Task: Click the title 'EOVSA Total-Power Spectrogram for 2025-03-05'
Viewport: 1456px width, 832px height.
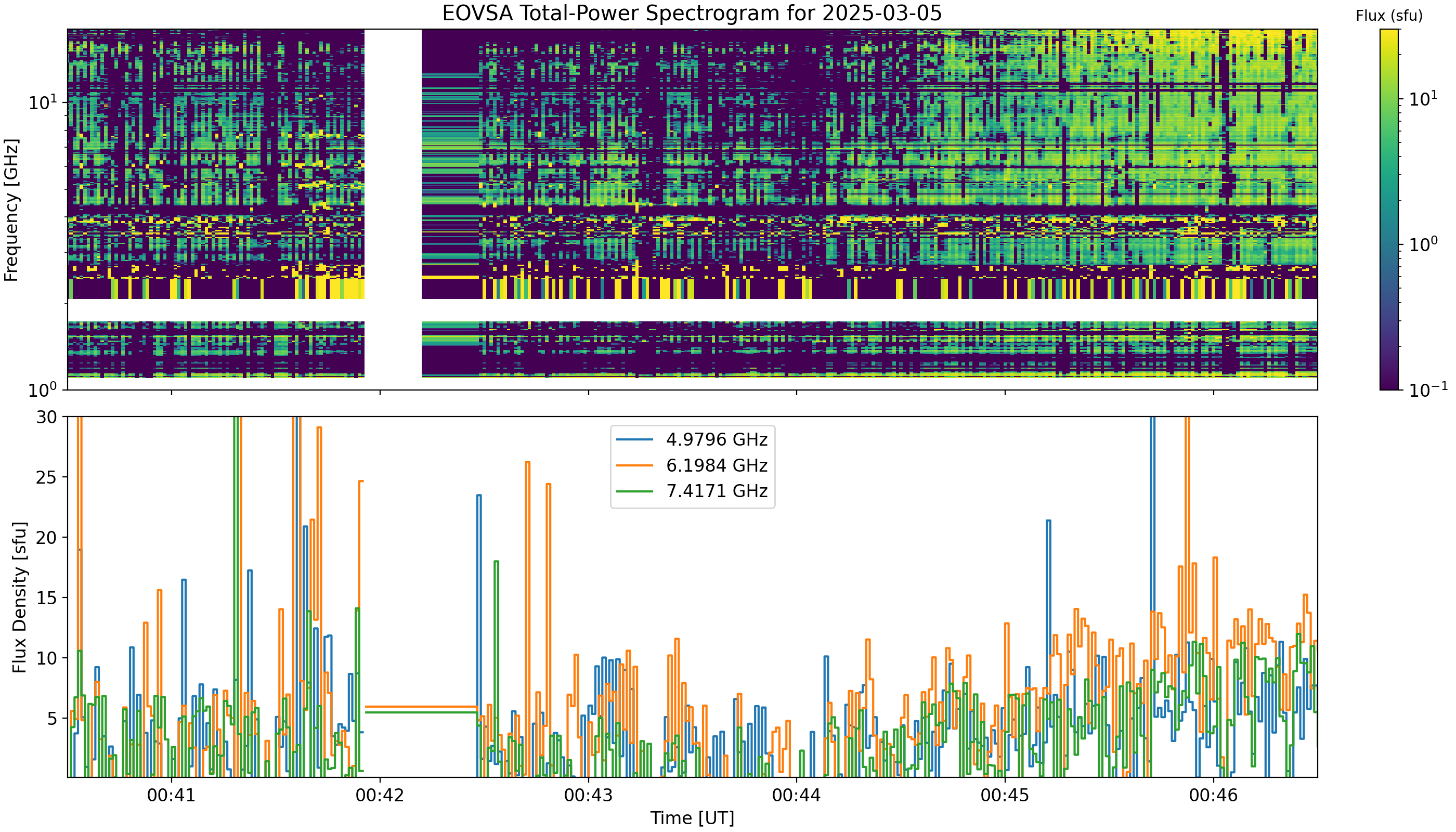Action: coord(692,12)
